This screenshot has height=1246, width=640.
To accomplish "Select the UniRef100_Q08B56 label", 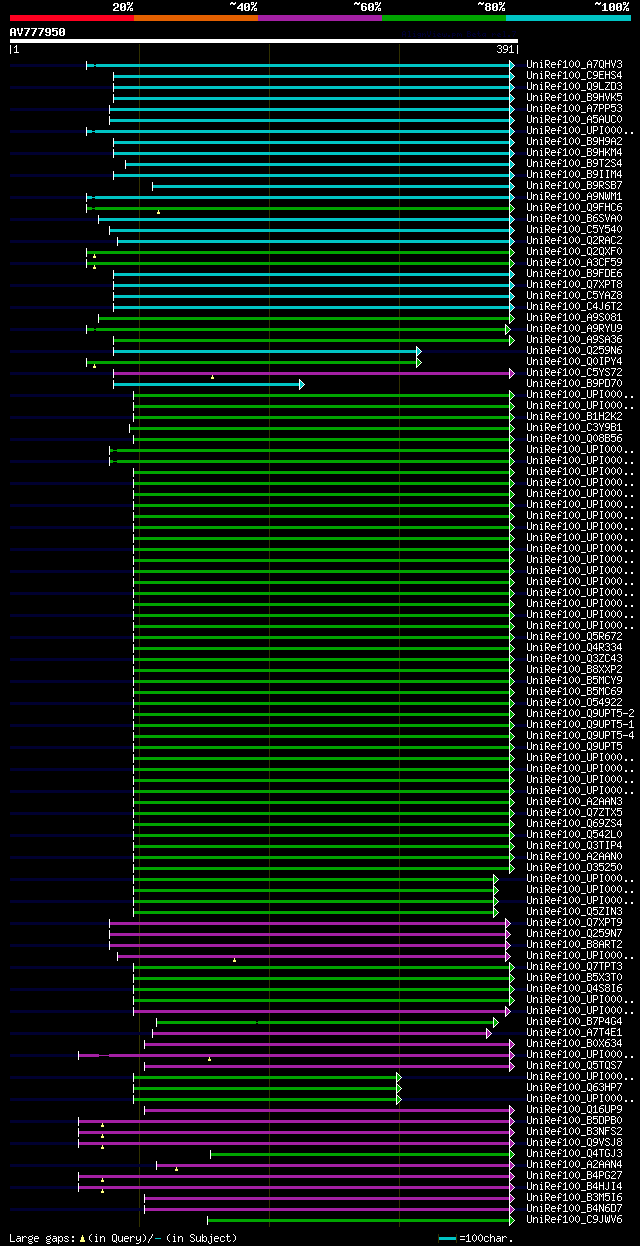I will 574,438.
